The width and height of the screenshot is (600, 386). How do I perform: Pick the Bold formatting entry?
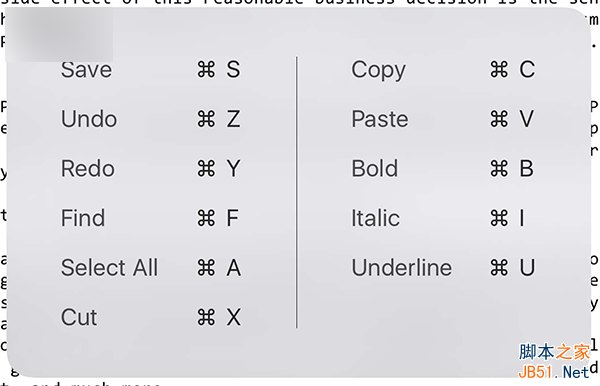pos(375,169)
